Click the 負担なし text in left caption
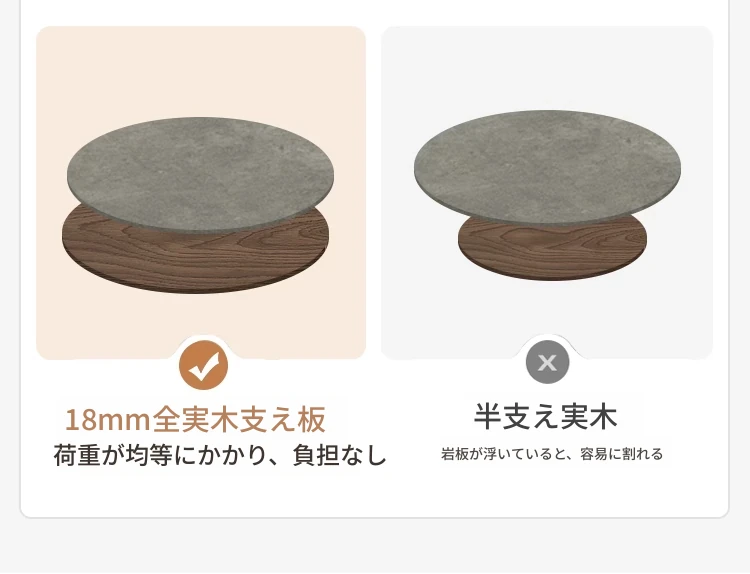The image size is (750, 574). pyautogui.click(x=339, y=455)
